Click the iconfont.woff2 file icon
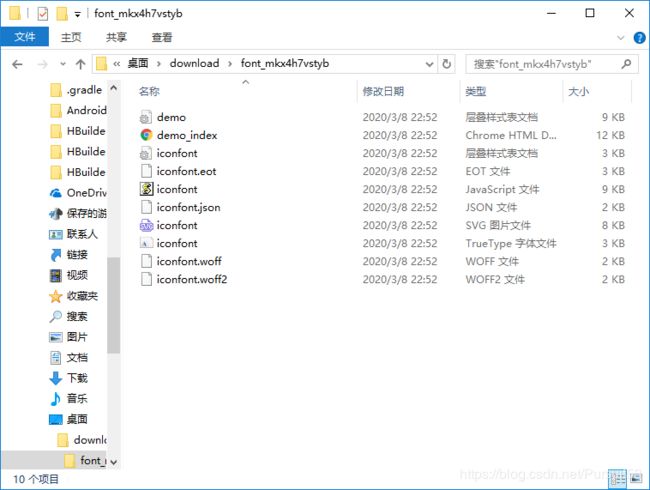 146,279
